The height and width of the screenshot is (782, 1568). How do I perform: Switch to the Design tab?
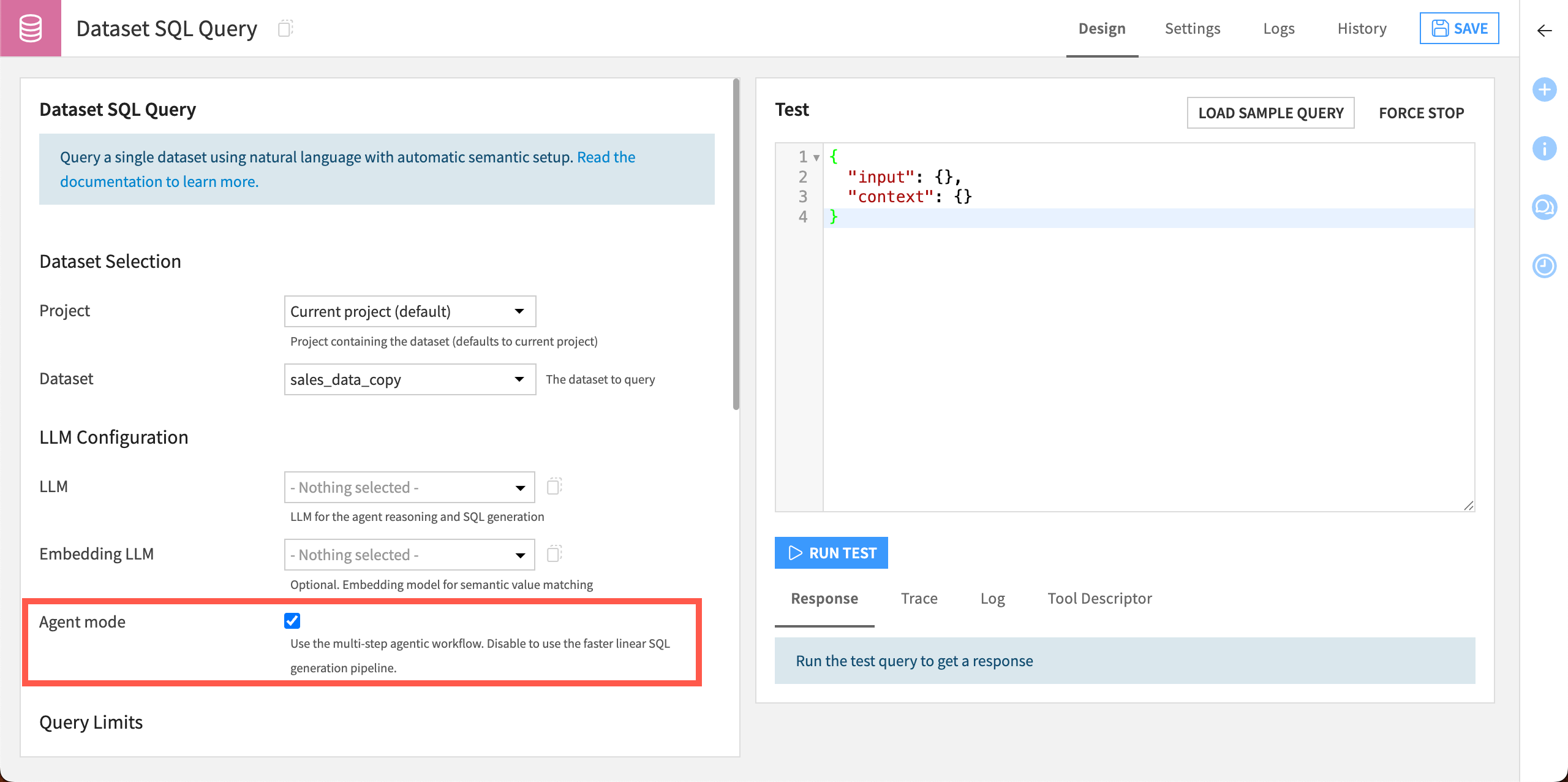coord(1102,29)
